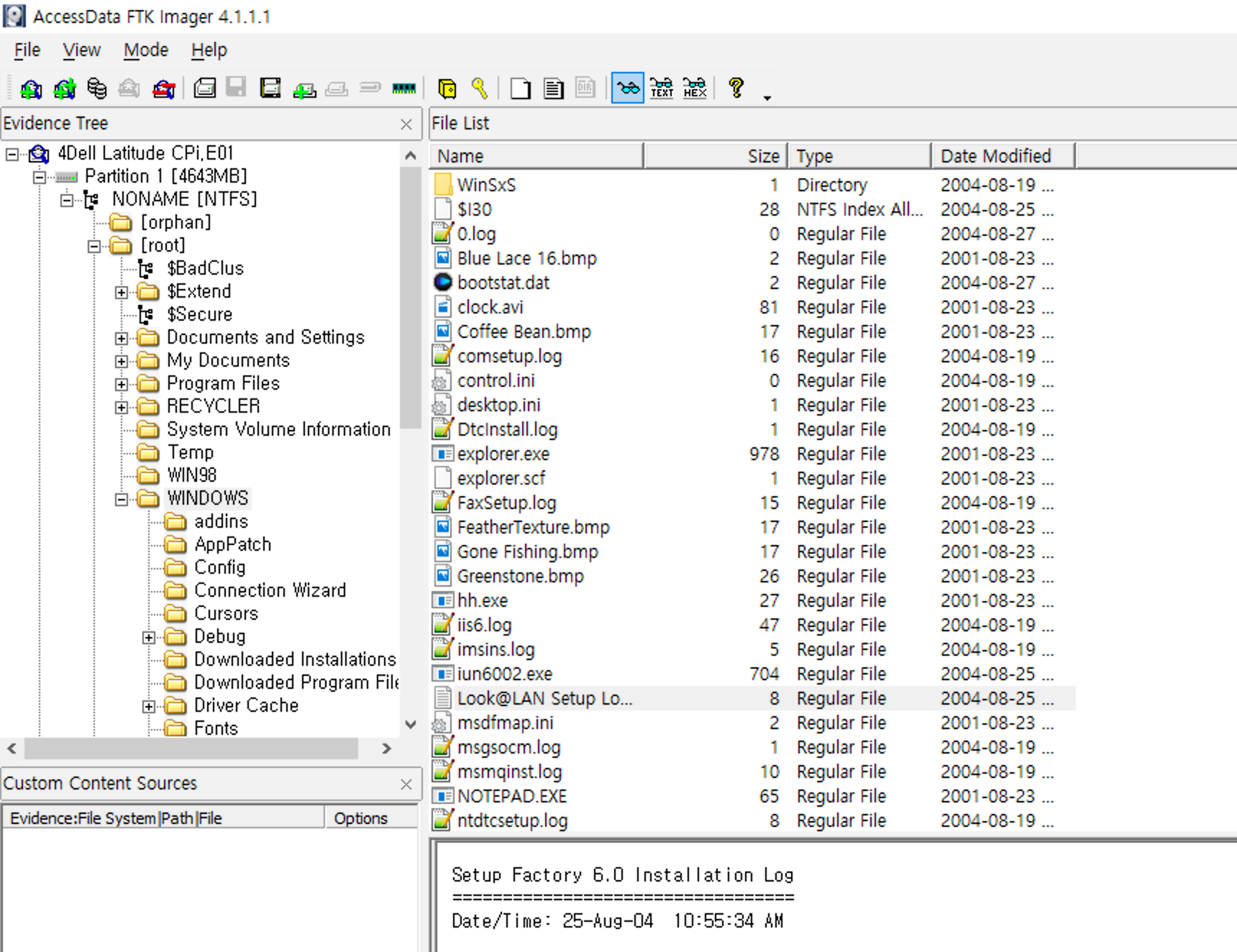Close the Custom Content Sources panel
Viewport: 1237px width, 952px height.
click(406, 784)
